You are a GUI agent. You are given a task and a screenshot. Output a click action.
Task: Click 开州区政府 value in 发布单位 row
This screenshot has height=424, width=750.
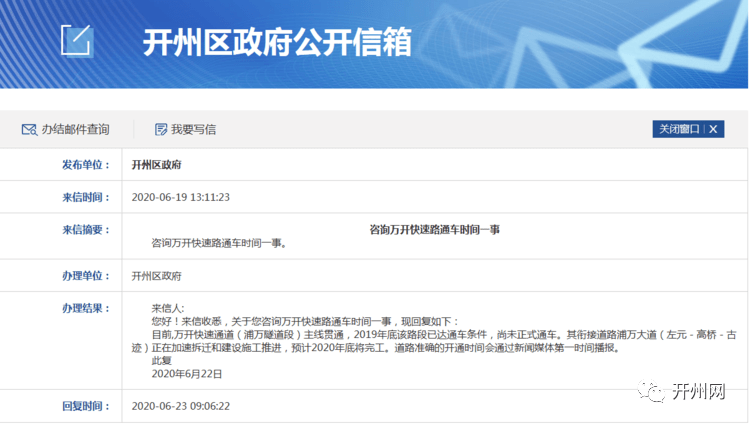156,164
